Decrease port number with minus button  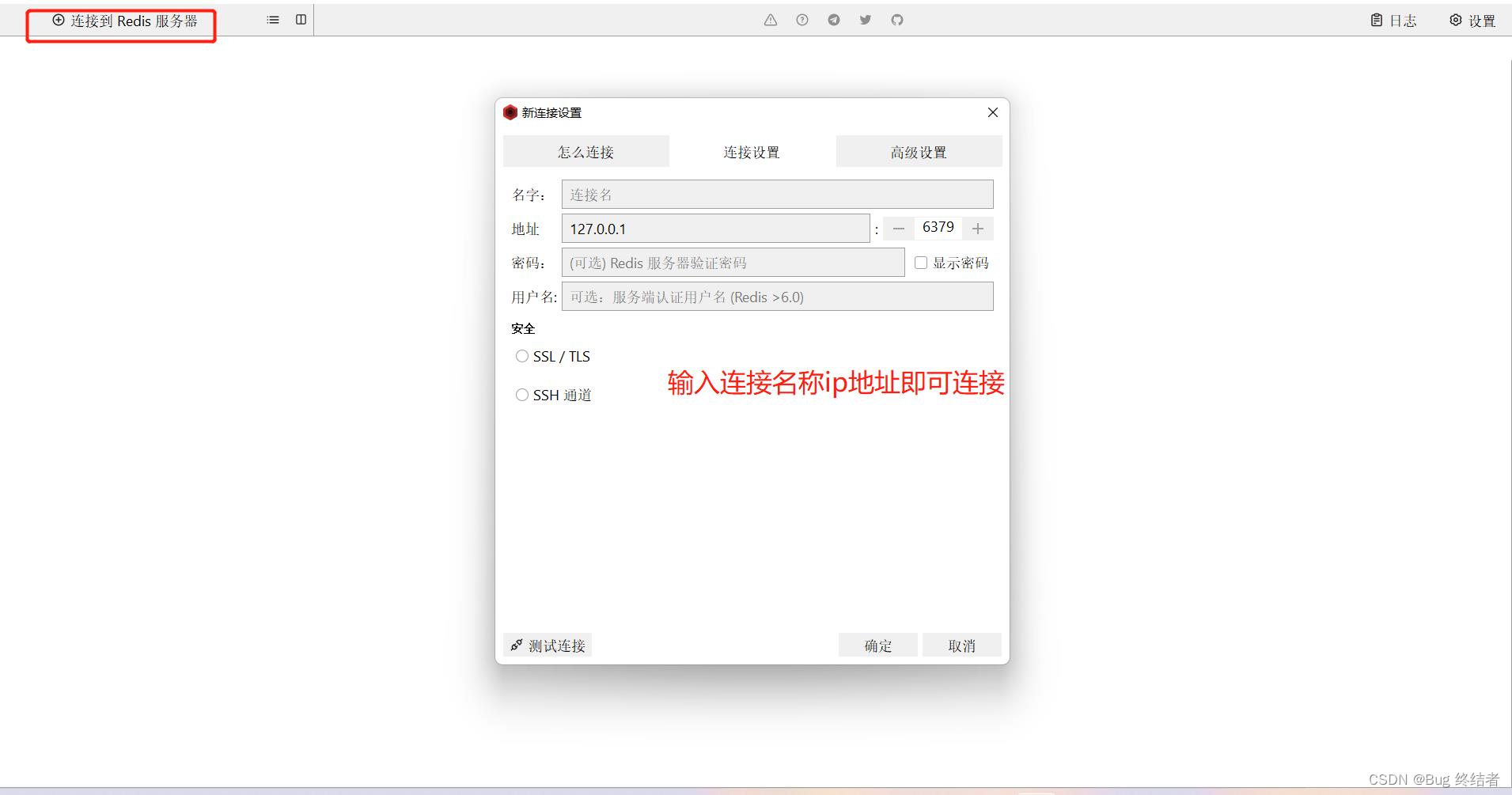tap(898, 229)
